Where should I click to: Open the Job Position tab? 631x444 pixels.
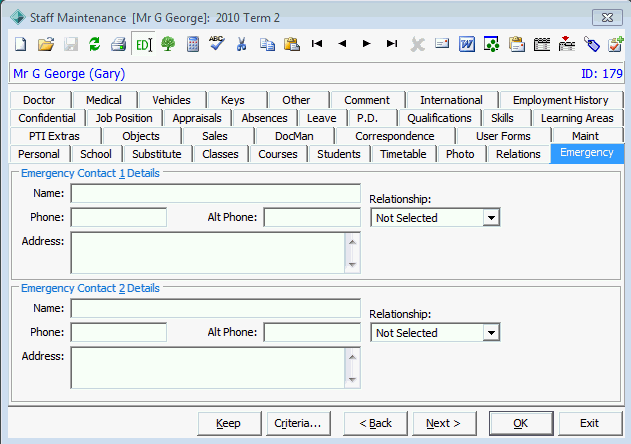tap(124, 118)
